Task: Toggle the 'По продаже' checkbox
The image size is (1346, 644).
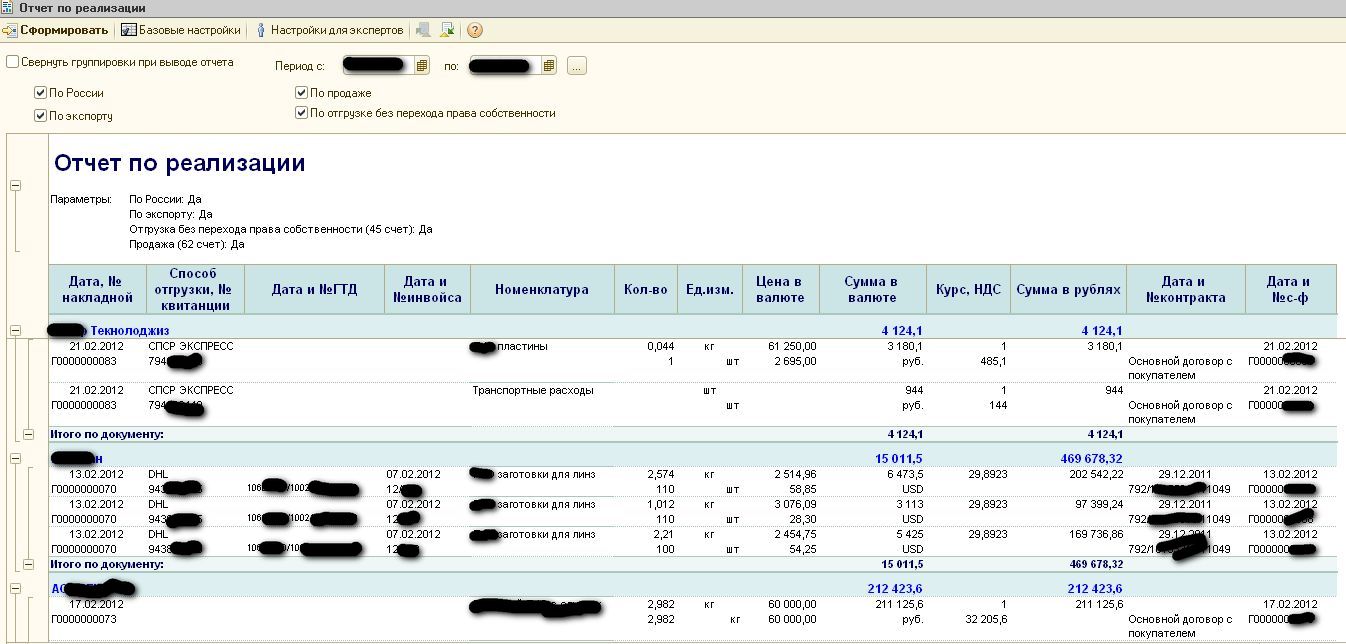Action: 301,93
